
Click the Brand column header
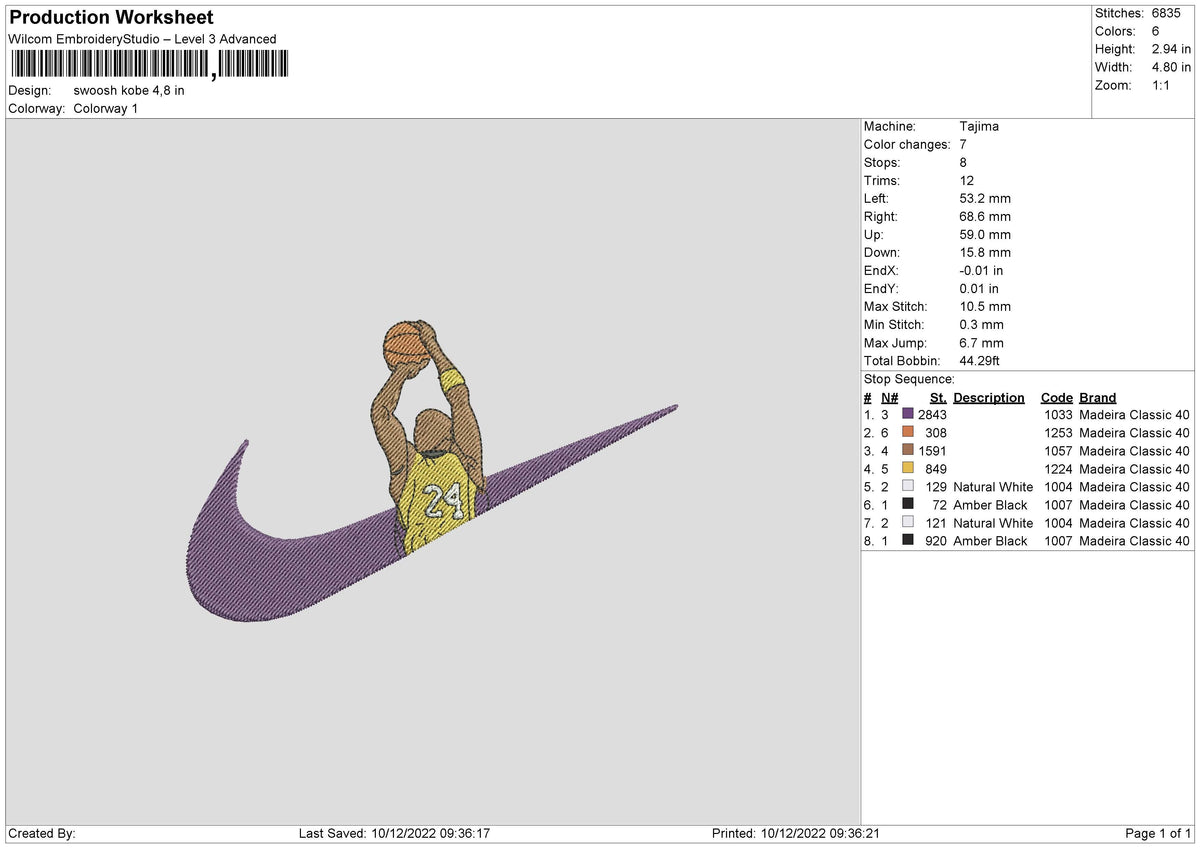(1097, 397)
